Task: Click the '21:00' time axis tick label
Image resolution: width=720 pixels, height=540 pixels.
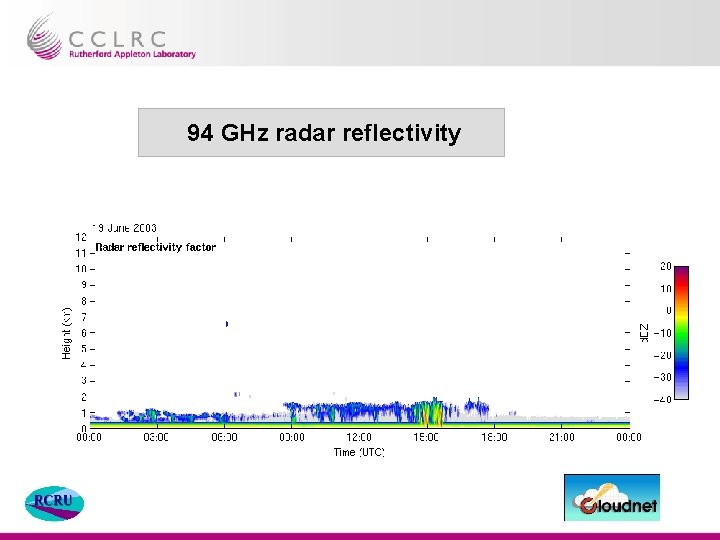Action: pyautogui.click(x=562, y=437)
